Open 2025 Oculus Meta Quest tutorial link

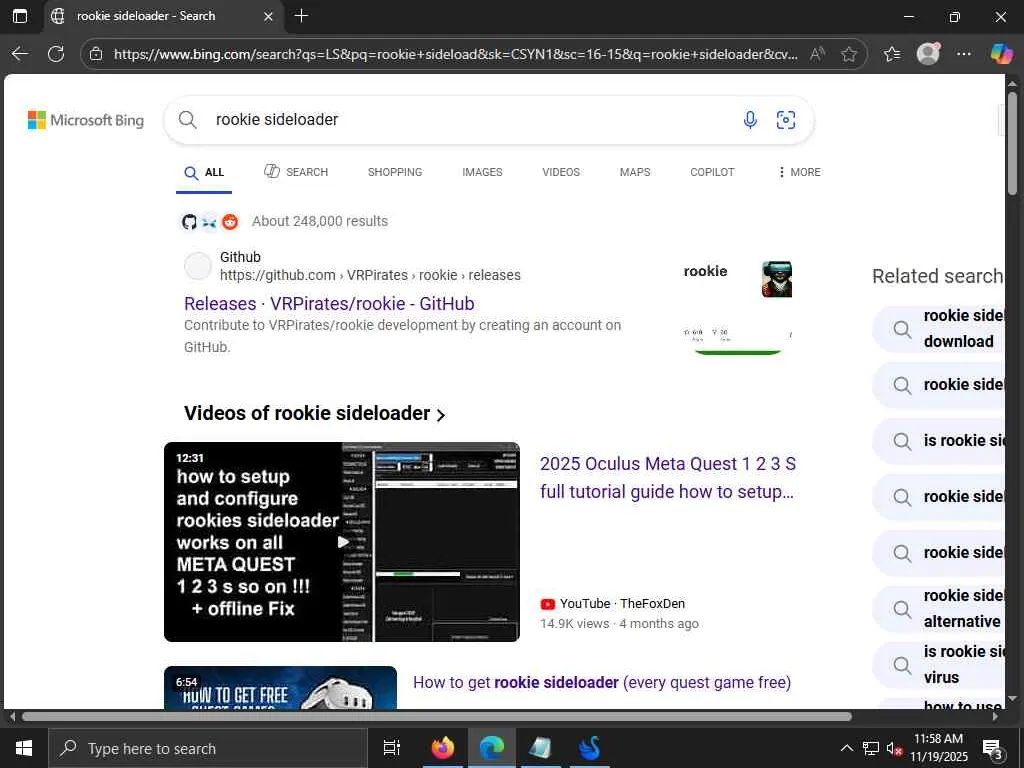(x=667, y=477)
